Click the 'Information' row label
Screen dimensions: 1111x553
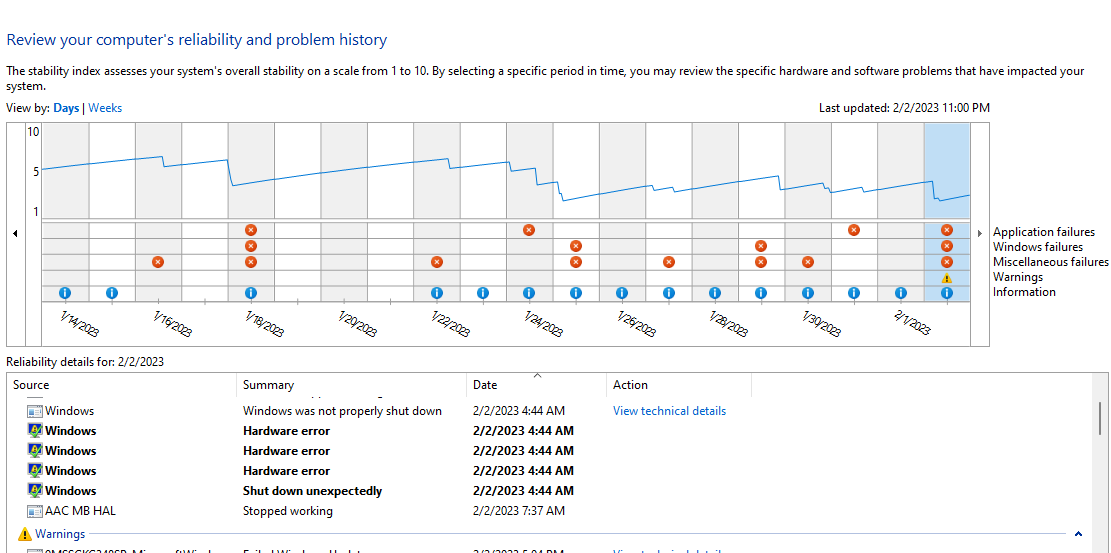coord(1025,292)
